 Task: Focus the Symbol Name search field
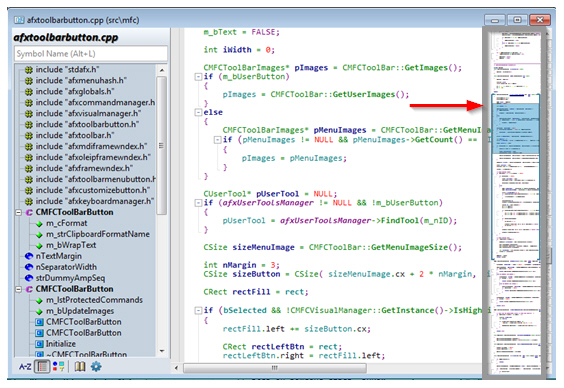tap(91, 54)
